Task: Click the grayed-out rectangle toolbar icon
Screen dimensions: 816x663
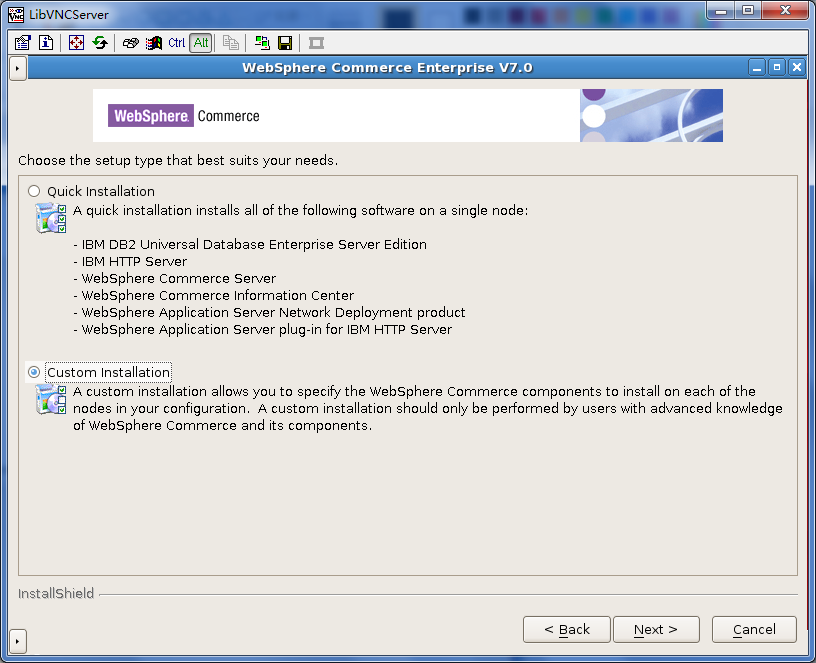Action: tap(316, 43)
